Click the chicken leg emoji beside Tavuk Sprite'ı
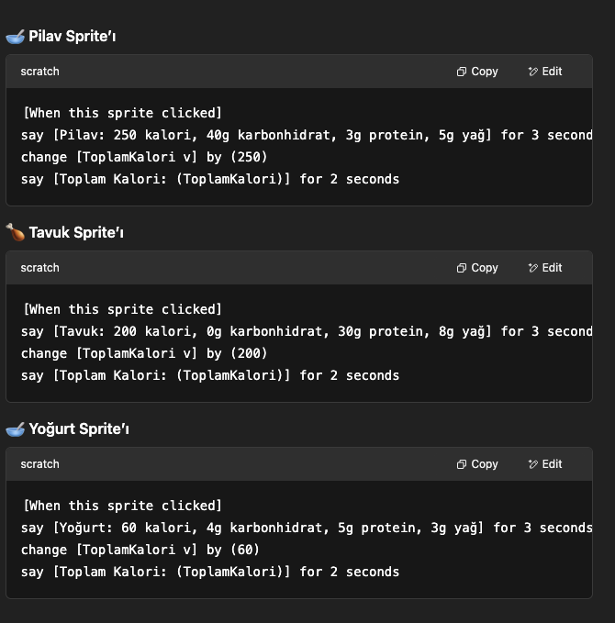Screen dimensions: 616x625 point(15,232)
